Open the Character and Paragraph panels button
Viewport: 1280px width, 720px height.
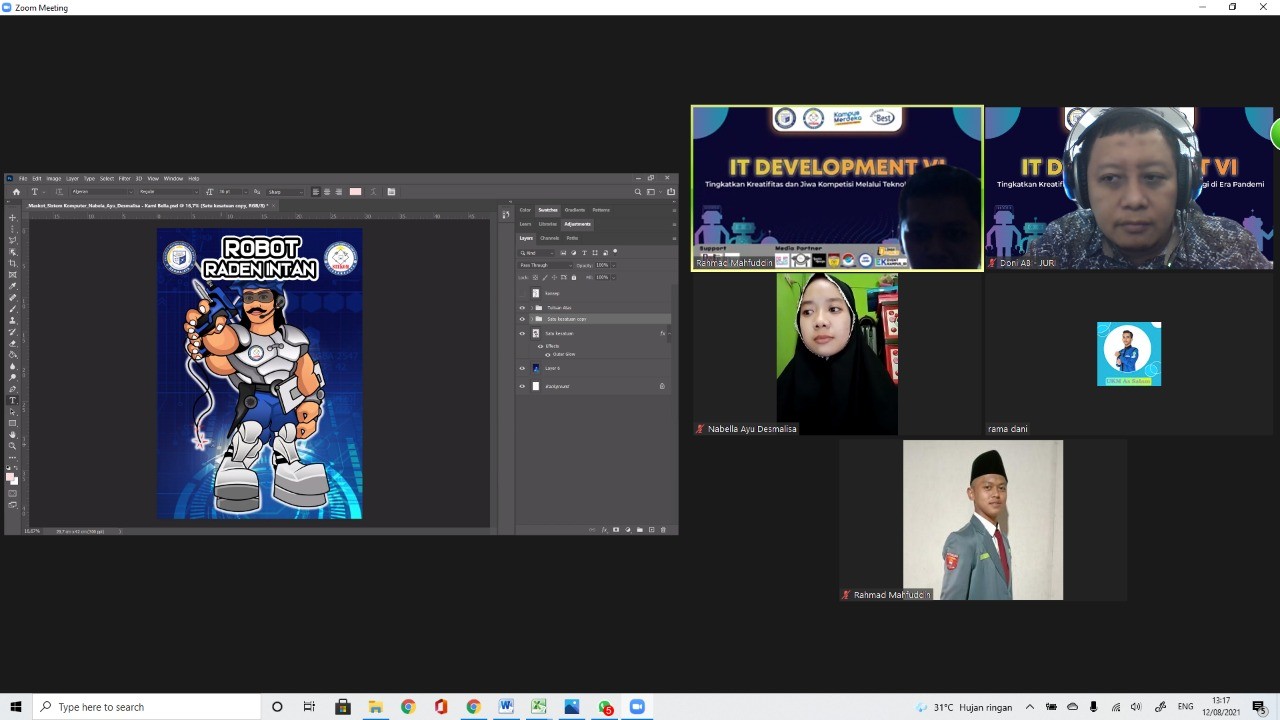391,191
